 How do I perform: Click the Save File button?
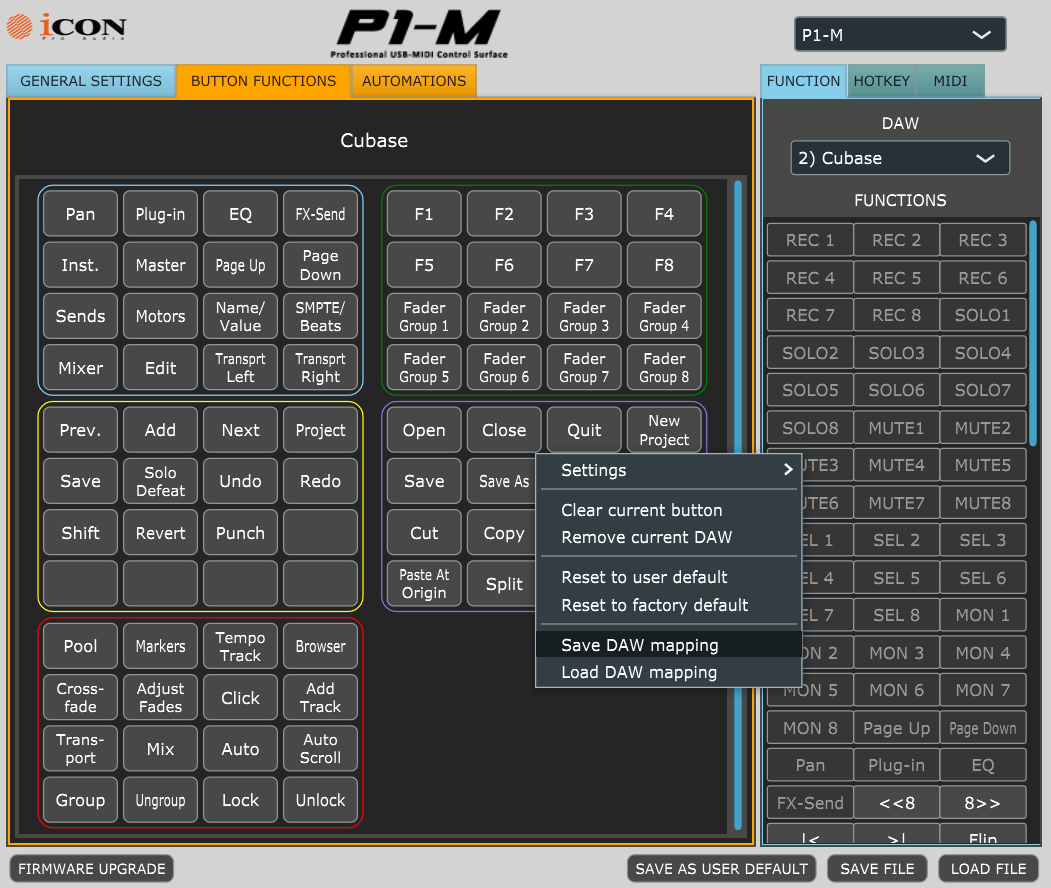tap(877, 869)
